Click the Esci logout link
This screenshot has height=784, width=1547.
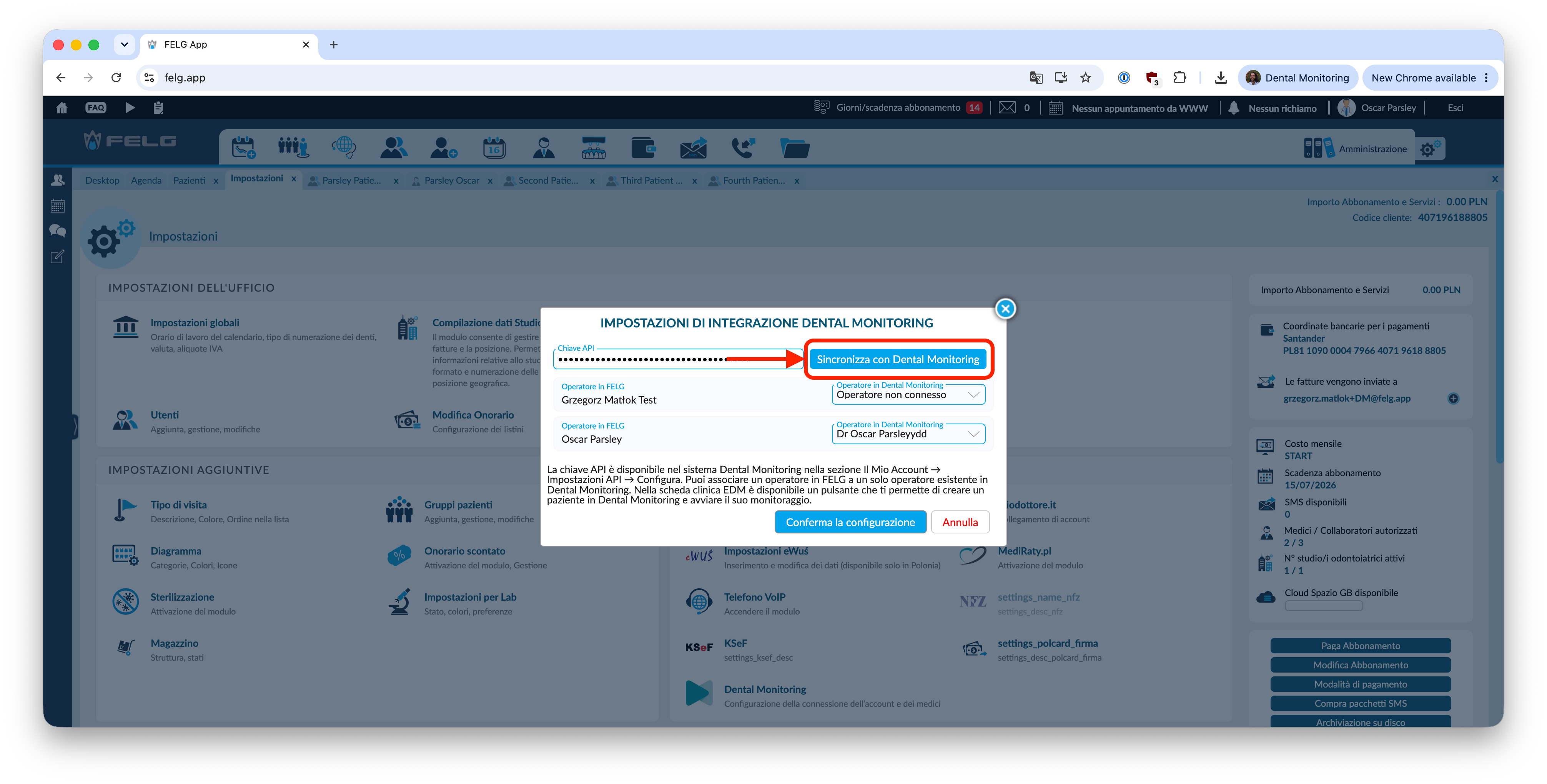coord(1455,108)
